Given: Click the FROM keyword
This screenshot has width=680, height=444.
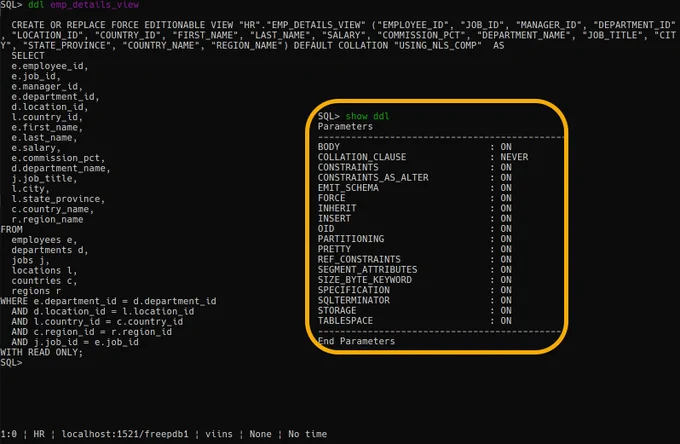Looking at the screenshot, I should pyautogui.click(x=12, y=230).
